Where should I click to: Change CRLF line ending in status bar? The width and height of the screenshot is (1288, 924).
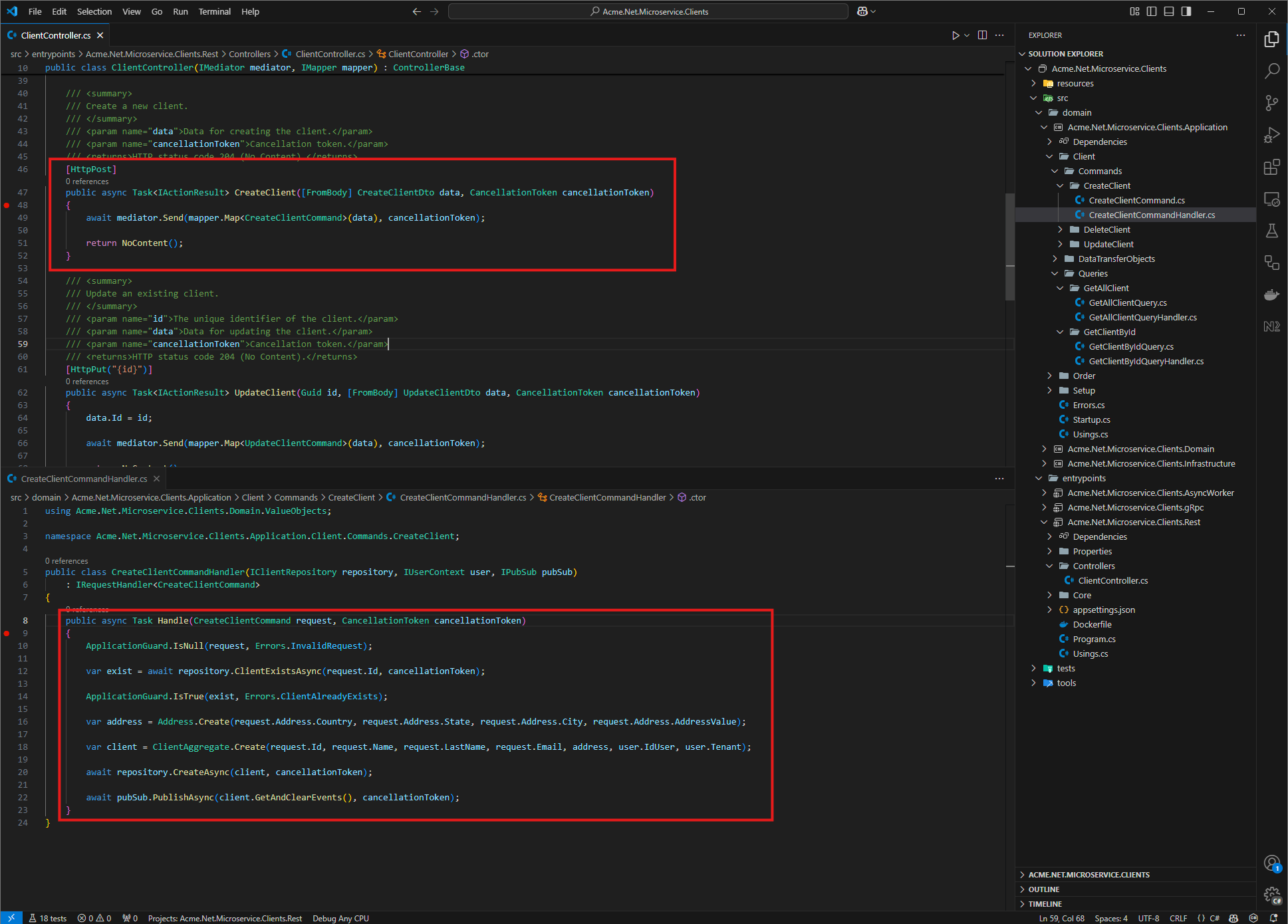[1178, 918]
